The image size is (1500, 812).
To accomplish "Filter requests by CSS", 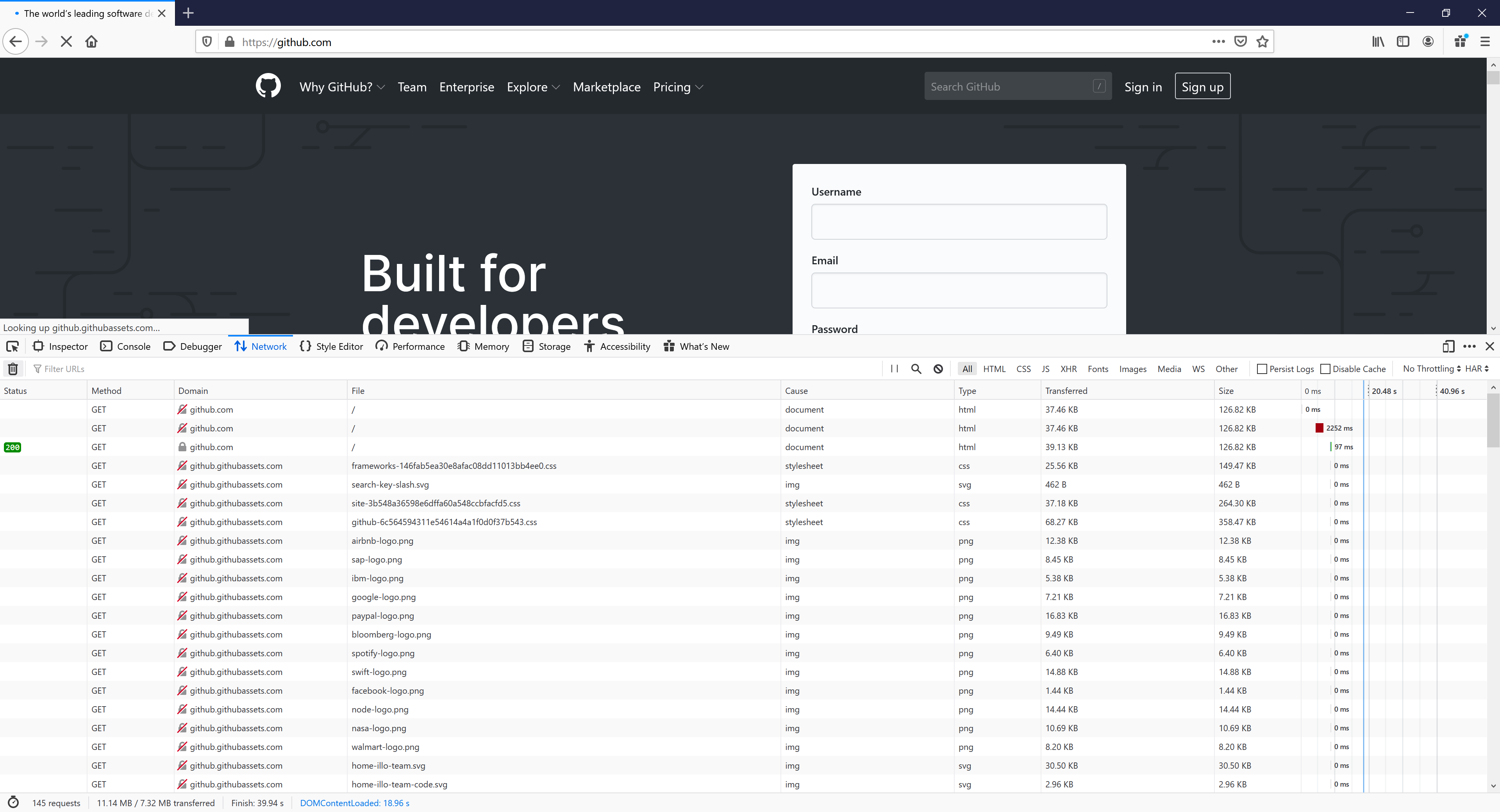I will coord(1023,369).
